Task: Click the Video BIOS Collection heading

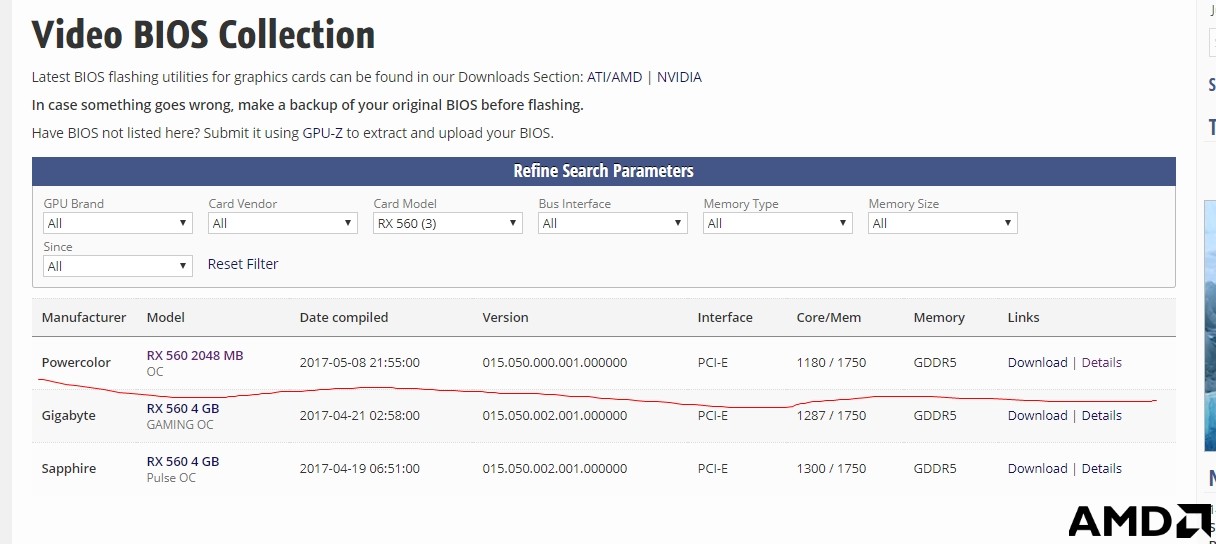Action: (x=204, y=34)
